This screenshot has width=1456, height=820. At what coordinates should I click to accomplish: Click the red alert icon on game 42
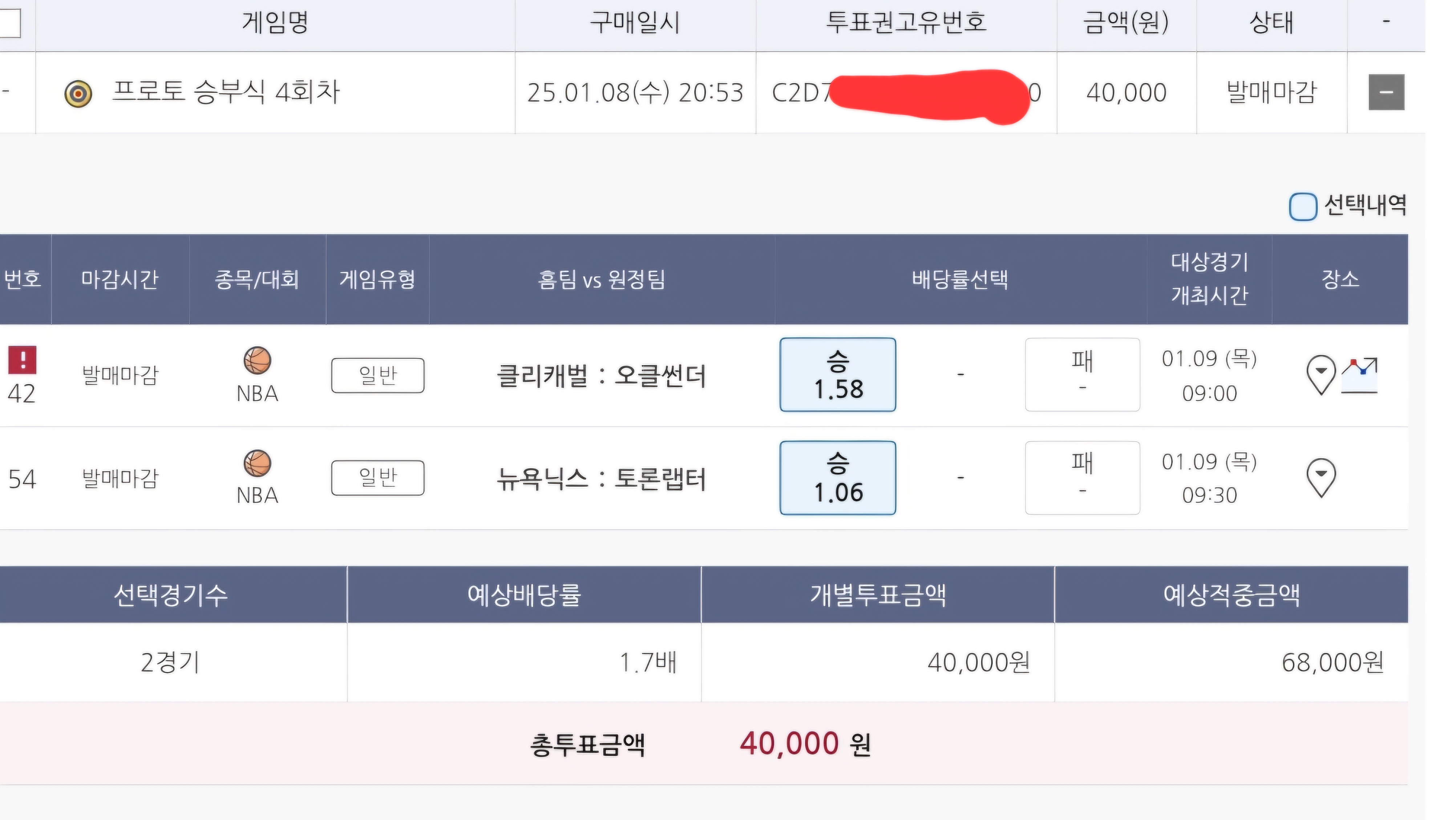22,360
